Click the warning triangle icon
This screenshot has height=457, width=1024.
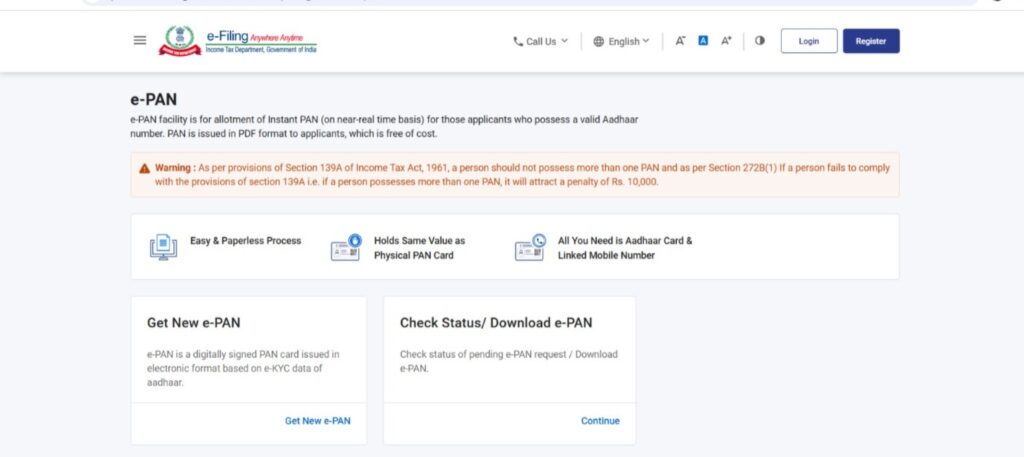click(145, 168)
